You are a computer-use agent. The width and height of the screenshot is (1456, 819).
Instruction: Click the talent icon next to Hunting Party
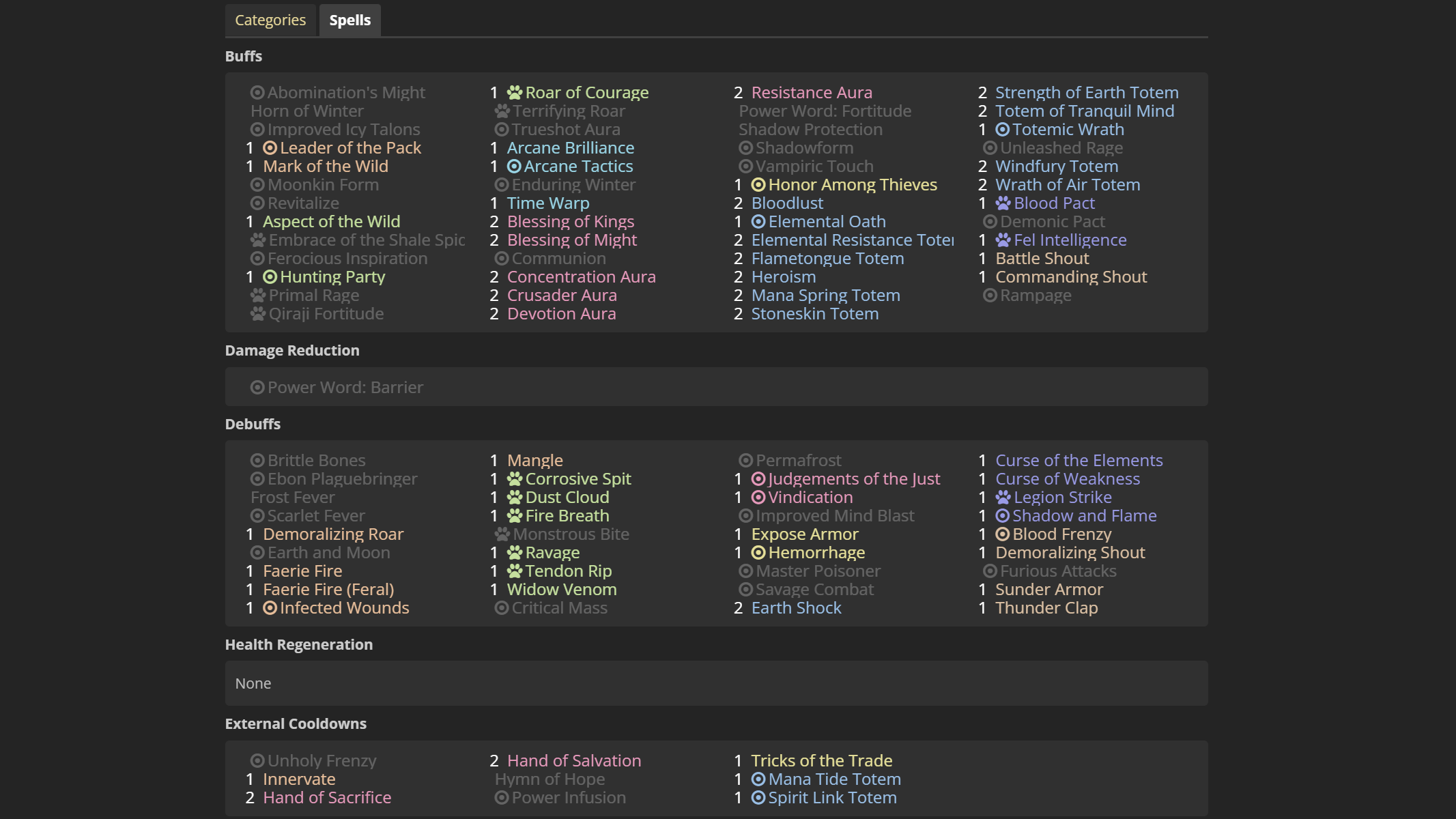(x=270, y=277)
